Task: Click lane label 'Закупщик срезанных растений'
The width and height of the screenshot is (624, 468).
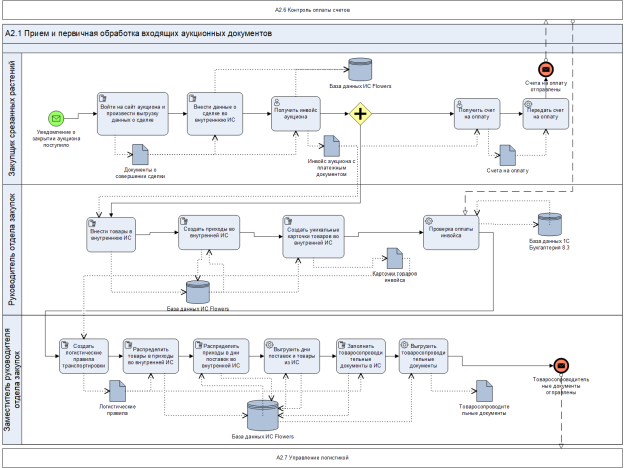Action: coord(12,118)
